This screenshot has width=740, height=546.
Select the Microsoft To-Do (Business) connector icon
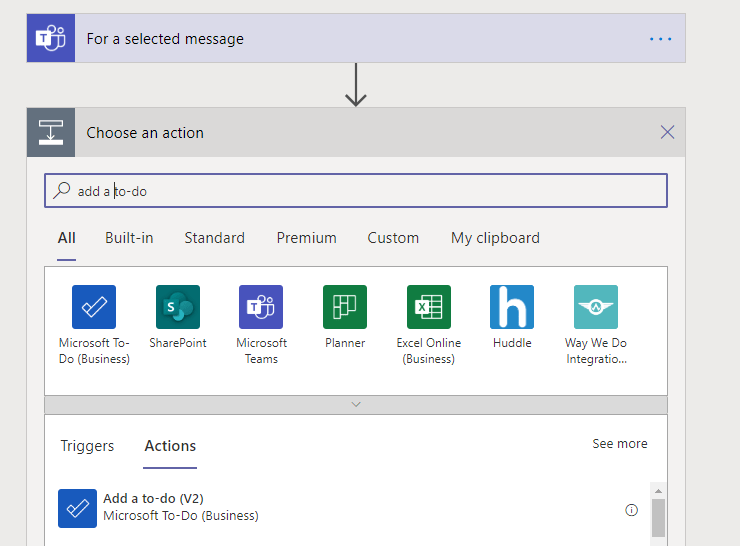tap(94, 307)
